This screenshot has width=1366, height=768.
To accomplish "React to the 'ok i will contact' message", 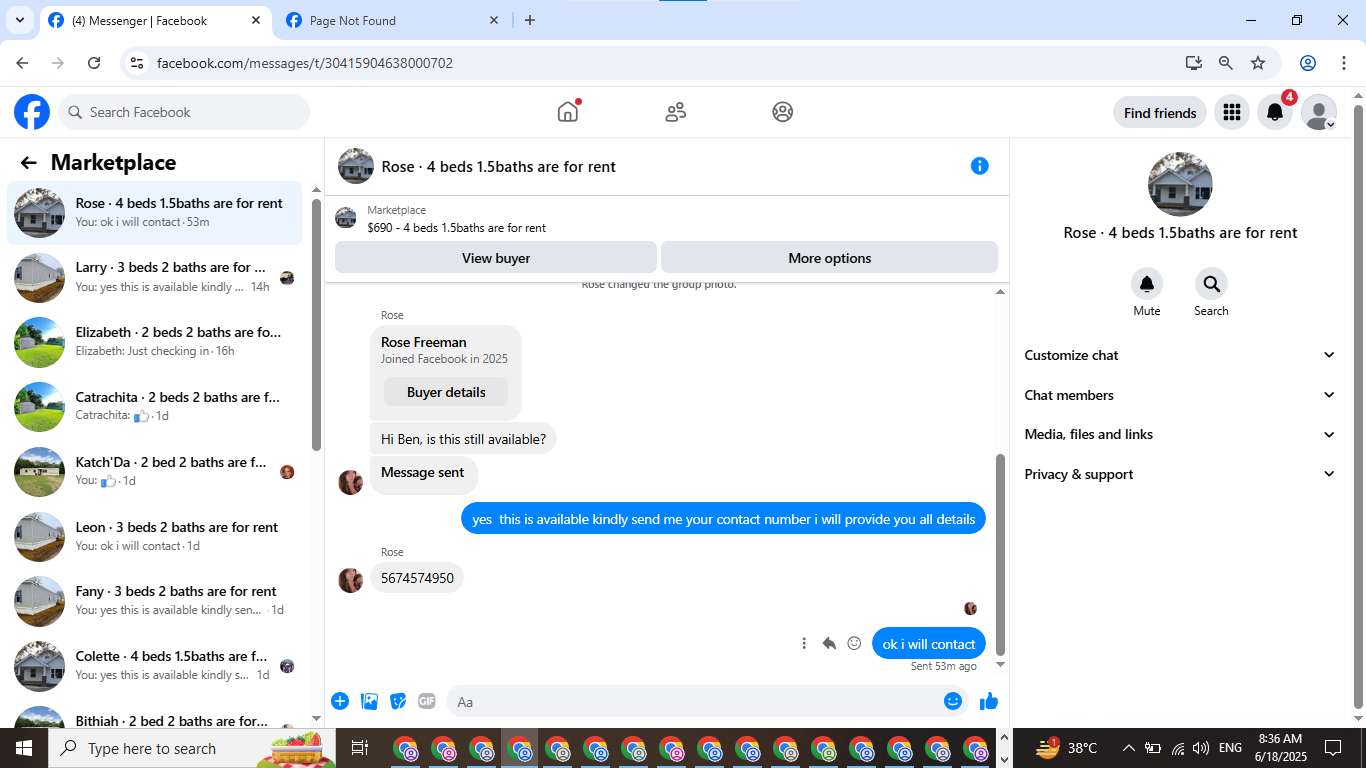I will pyautogui.click(x=854, y=643).
